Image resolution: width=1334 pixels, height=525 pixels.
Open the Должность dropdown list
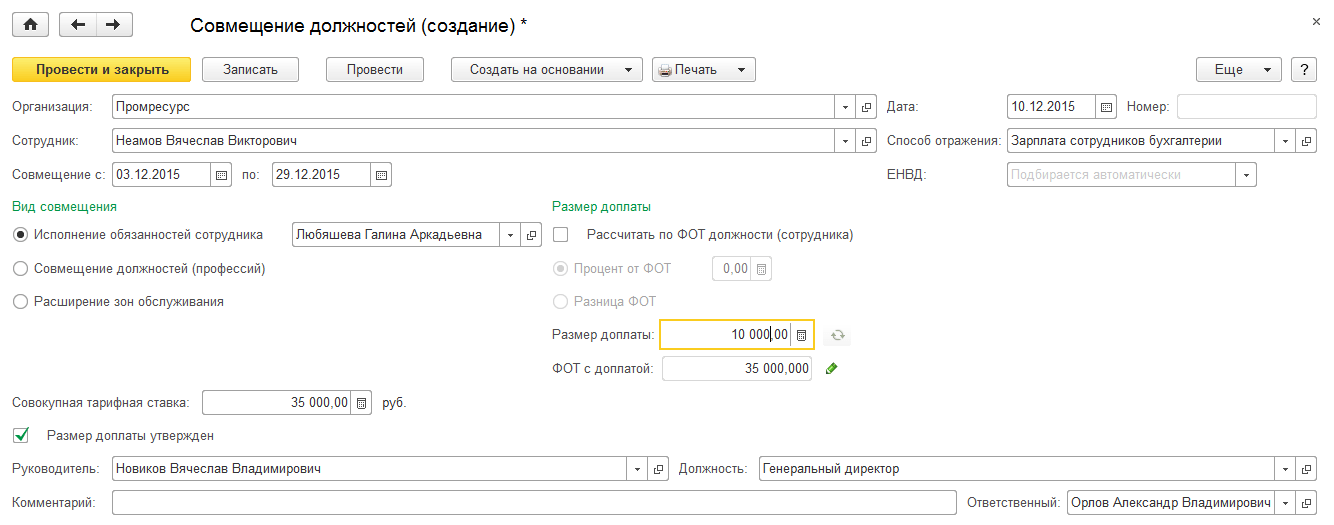pyautogui.click(x=1285, y=469)
